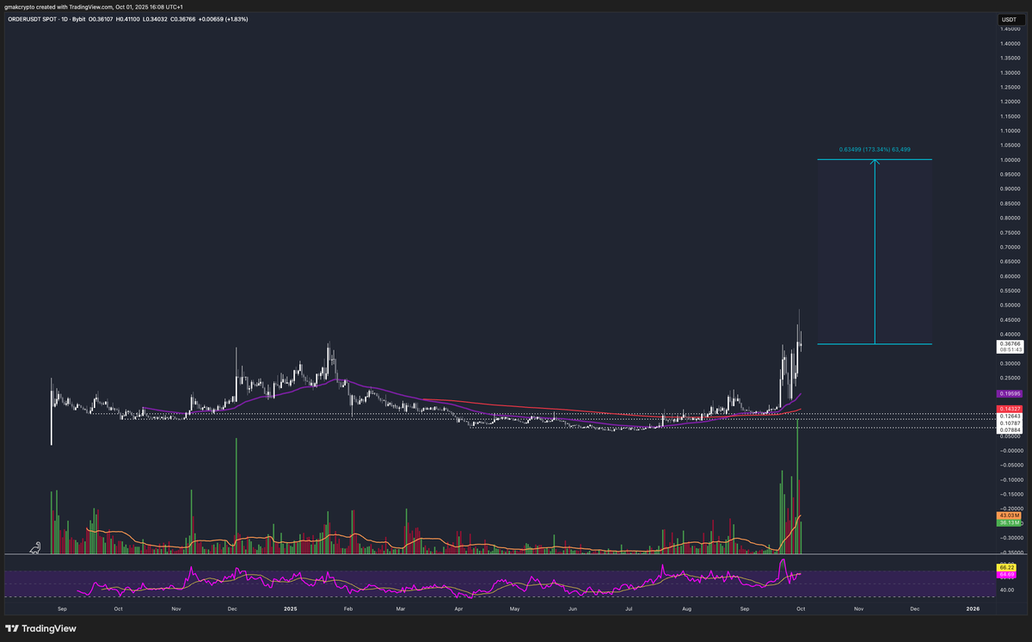Click the red moving average label 0.14327
Screen dimensions: 1032x642
(x=1008, y=408)
